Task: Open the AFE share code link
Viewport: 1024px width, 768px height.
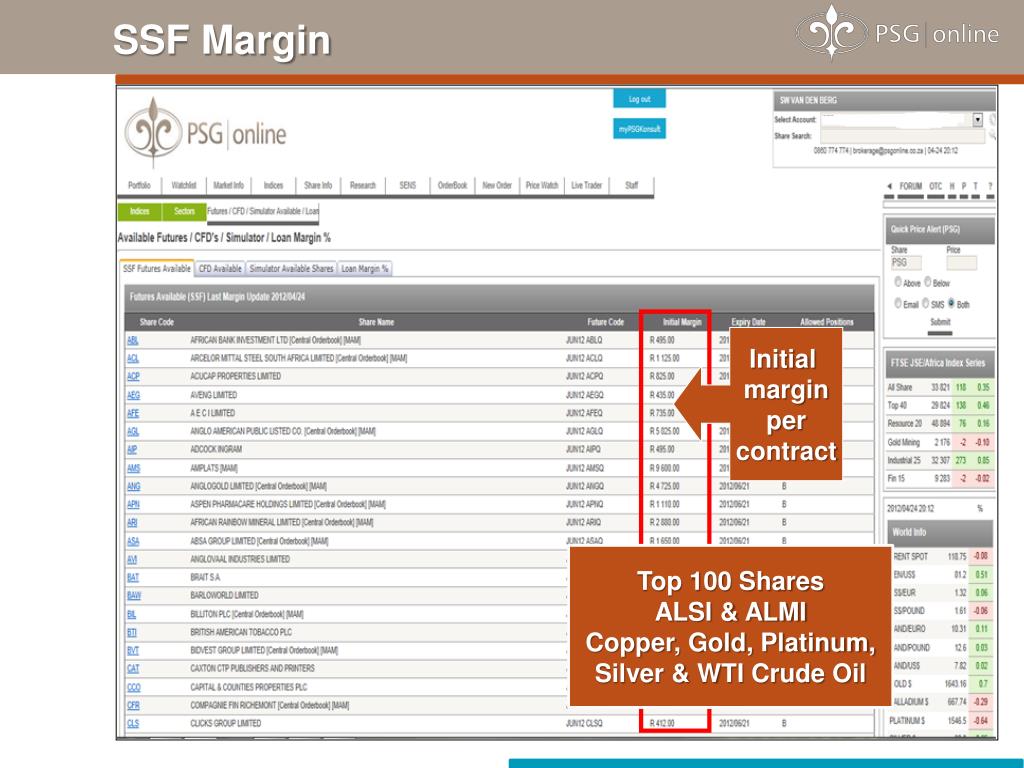Action: (133, 413)
